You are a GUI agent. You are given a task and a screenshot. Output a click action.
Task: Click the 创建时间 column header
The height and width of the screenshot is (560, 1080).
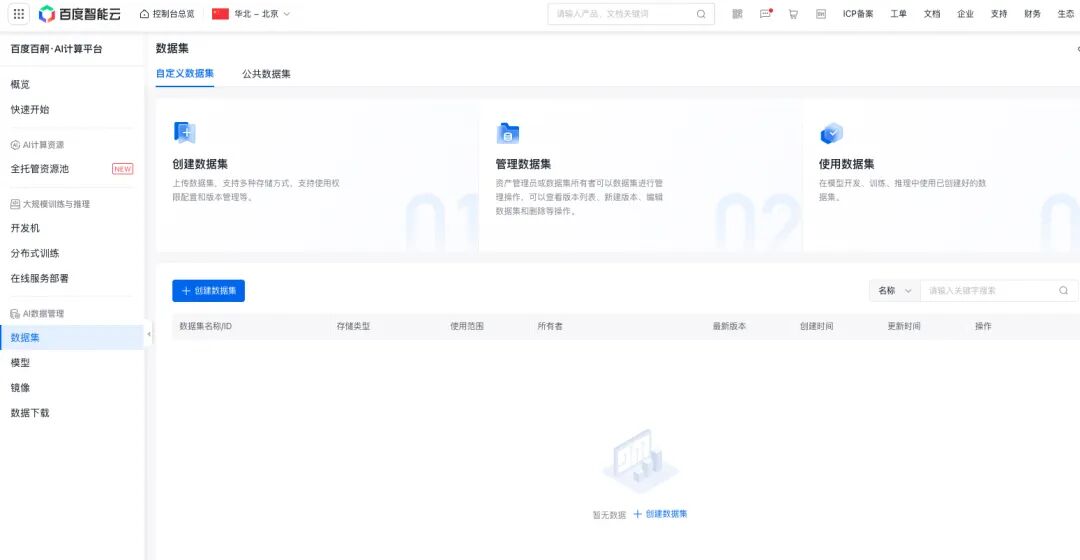click(x=817, y=326)
